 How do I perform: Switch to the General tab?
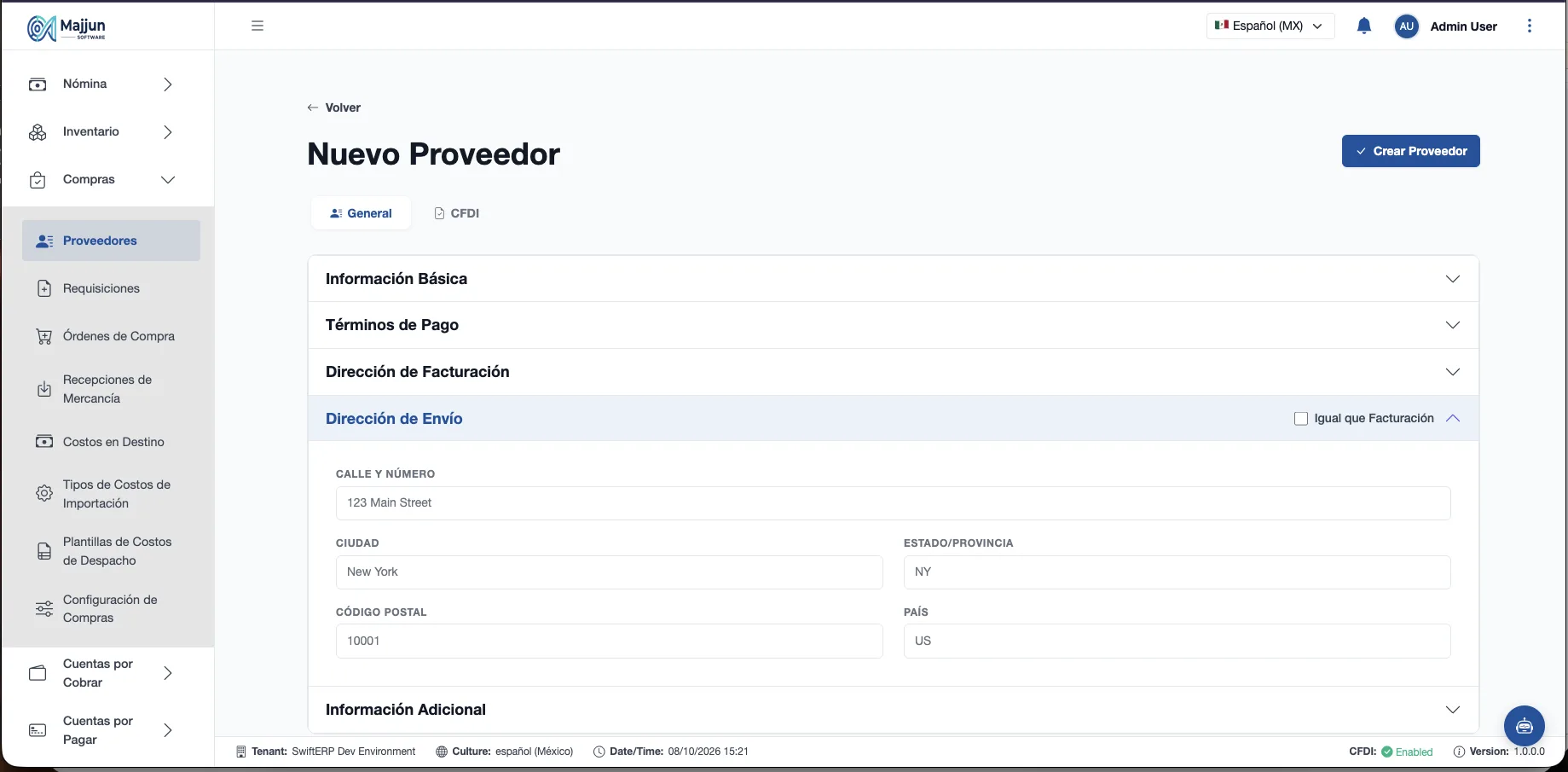361,213
